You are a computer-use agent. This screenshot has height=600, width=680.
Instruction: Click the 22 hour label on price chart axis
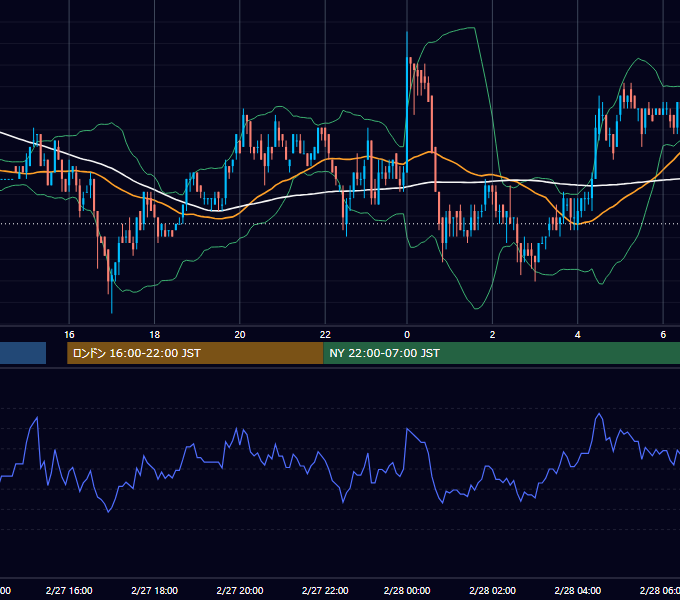click(325, 335)
